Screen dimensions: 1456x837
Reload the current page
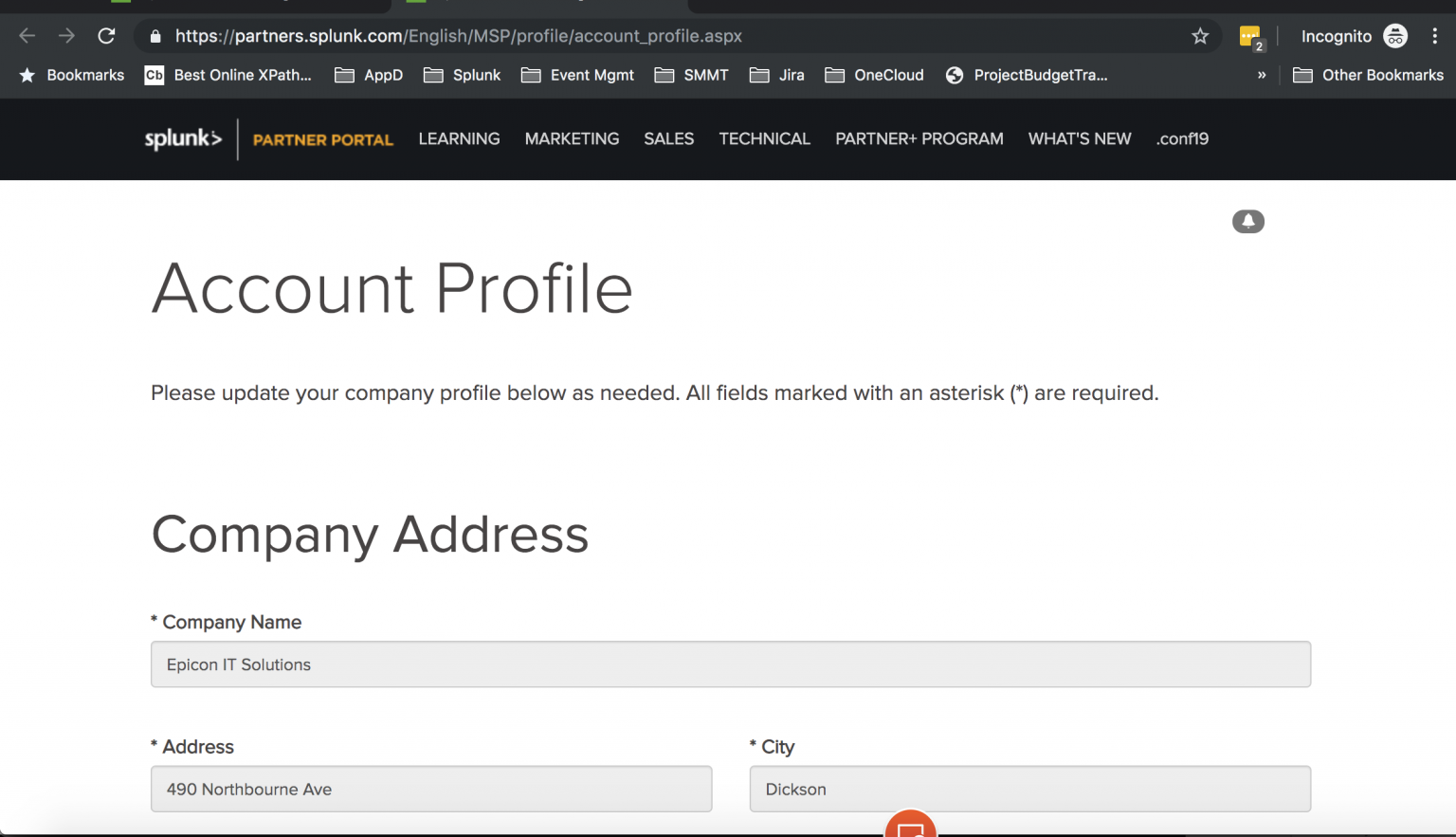106,36
